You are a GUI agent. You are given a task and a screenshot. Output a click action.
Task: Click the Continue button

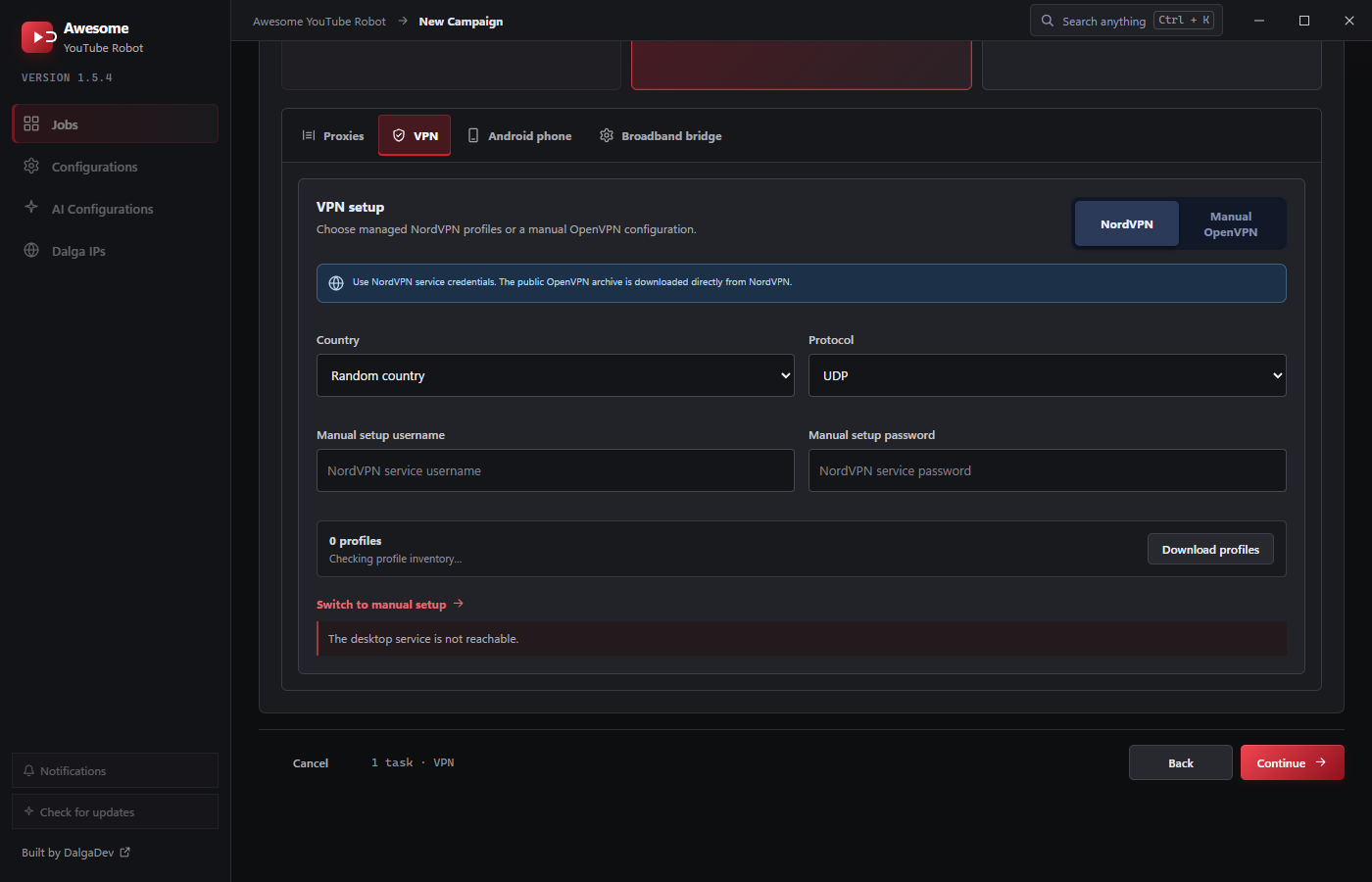pos(1293,762)
